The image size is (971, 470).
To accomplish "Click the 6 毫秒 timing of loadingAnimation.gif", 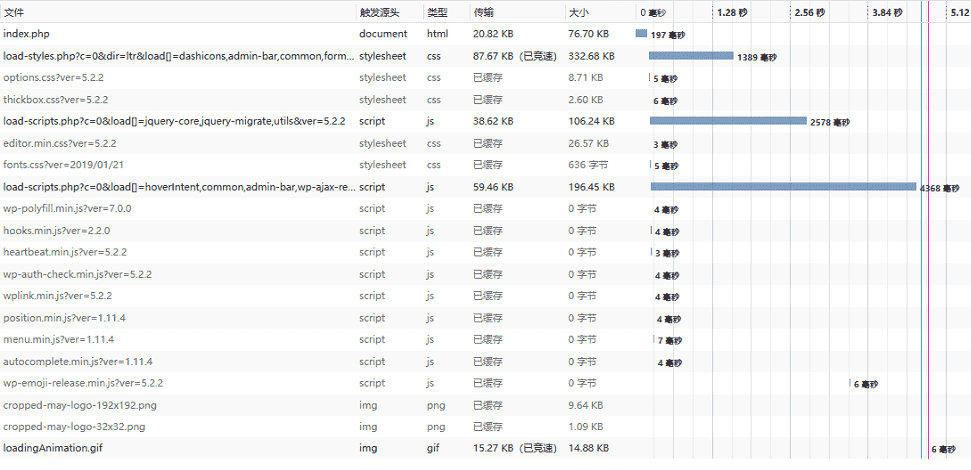I will tap(943, 450).
